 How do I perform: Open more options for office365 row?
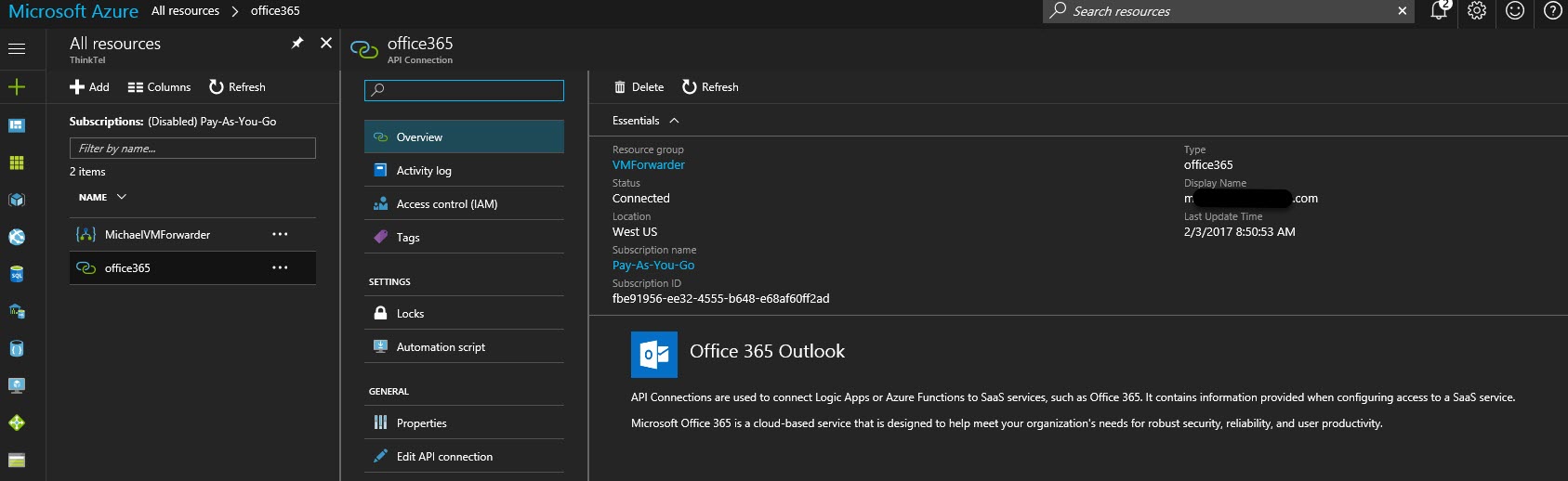[x=280, y=267]
